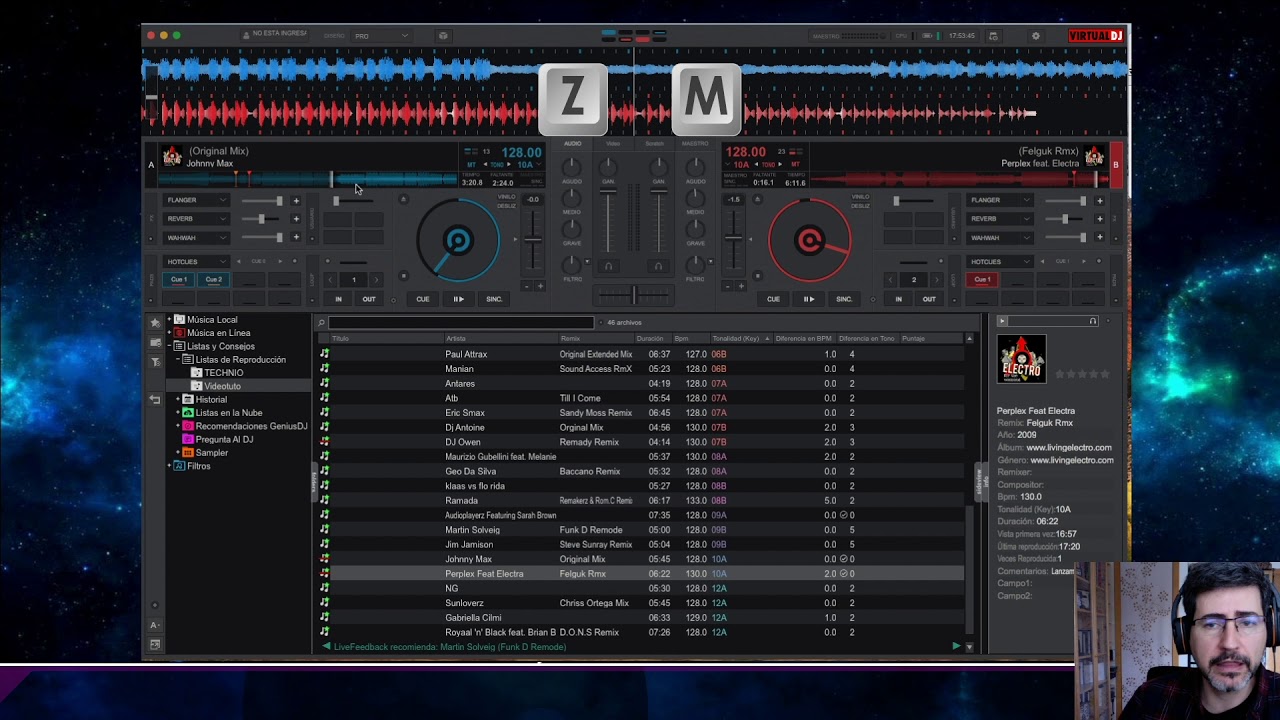
Task: Toggle VINILO mode on deck A
Action: [507, 197]
